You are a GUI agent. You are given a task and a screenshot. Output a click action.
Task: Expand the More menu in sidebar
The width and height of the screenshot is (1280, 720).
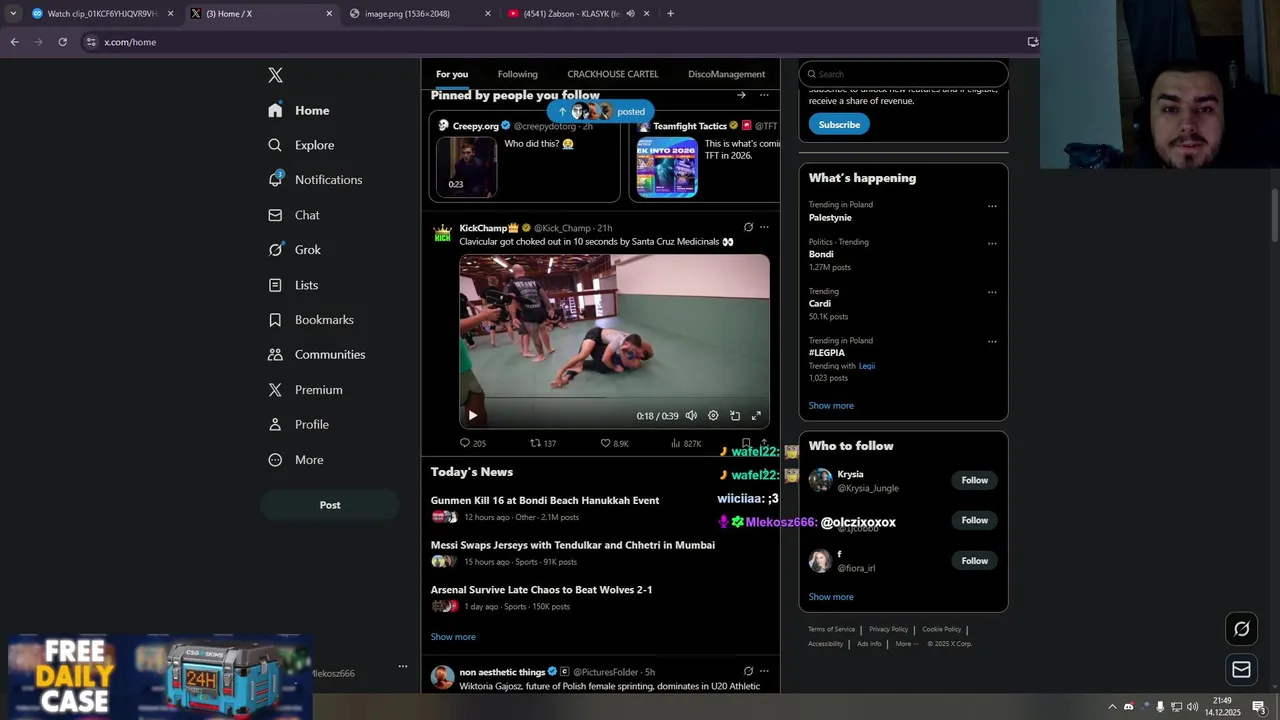[x=296, y=460]
